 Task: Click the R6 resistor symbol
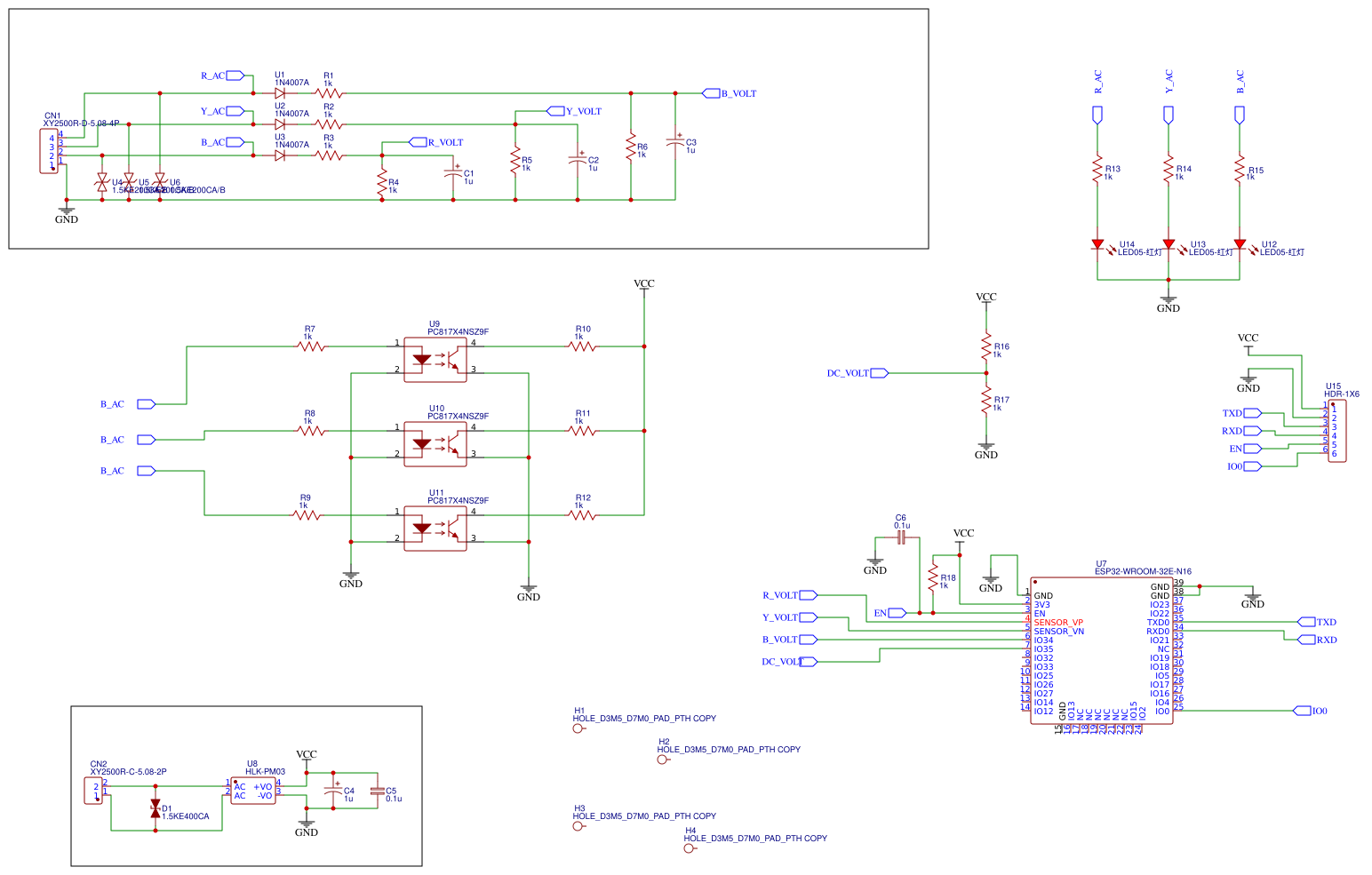(x=631, y=147)
